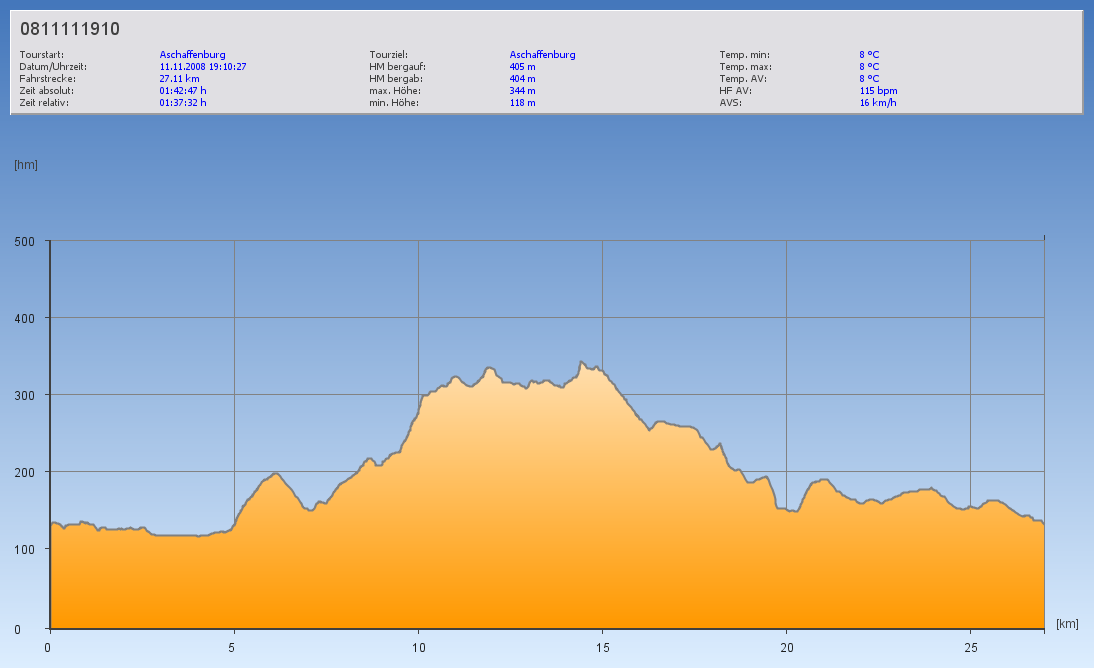The width and height of the screenshot is (1094, 668).
Task: Click the Tourziel value Aschaffenburg
Action: click(x=542, y=55)
